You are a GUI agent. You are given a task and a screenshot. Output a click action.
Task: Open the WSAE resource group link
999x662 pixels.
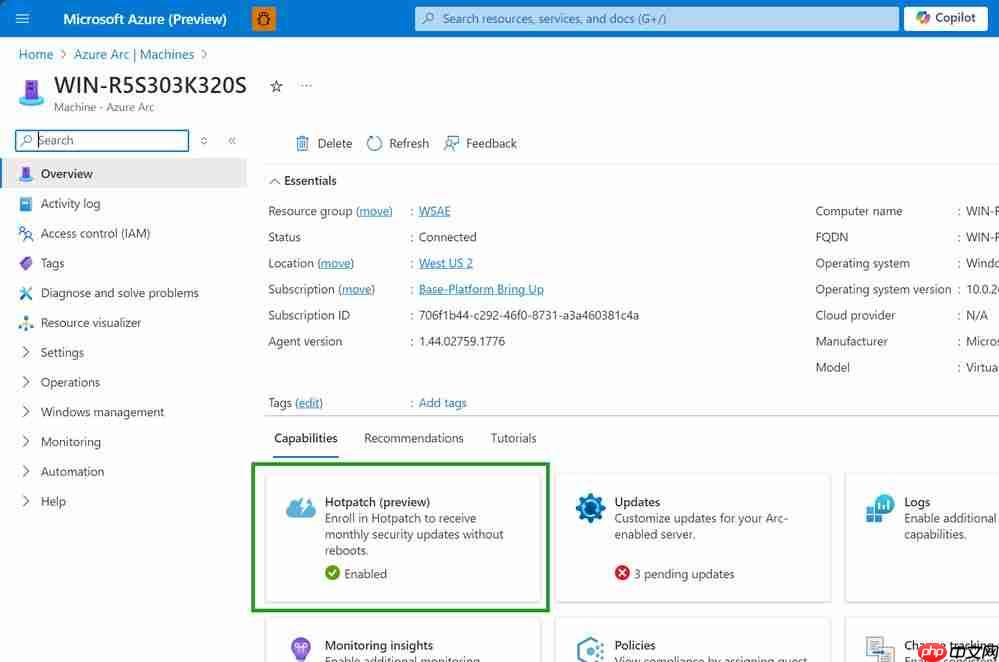click(434, 211)
